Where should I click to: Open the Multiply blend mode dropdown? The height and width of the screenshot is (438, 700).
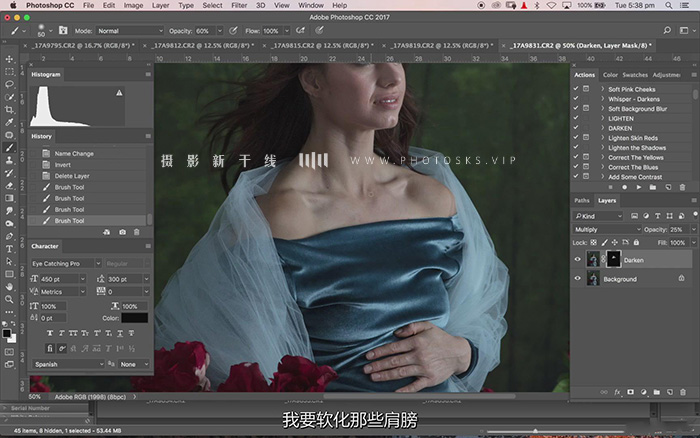(607, 229)
